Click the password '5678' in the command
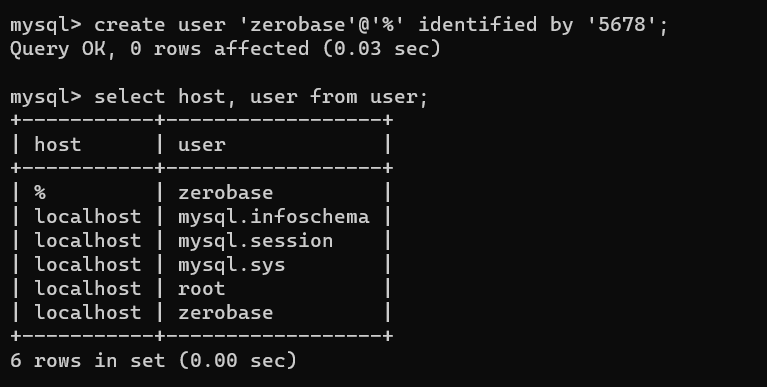767x387 pixels. click(622, 24)
